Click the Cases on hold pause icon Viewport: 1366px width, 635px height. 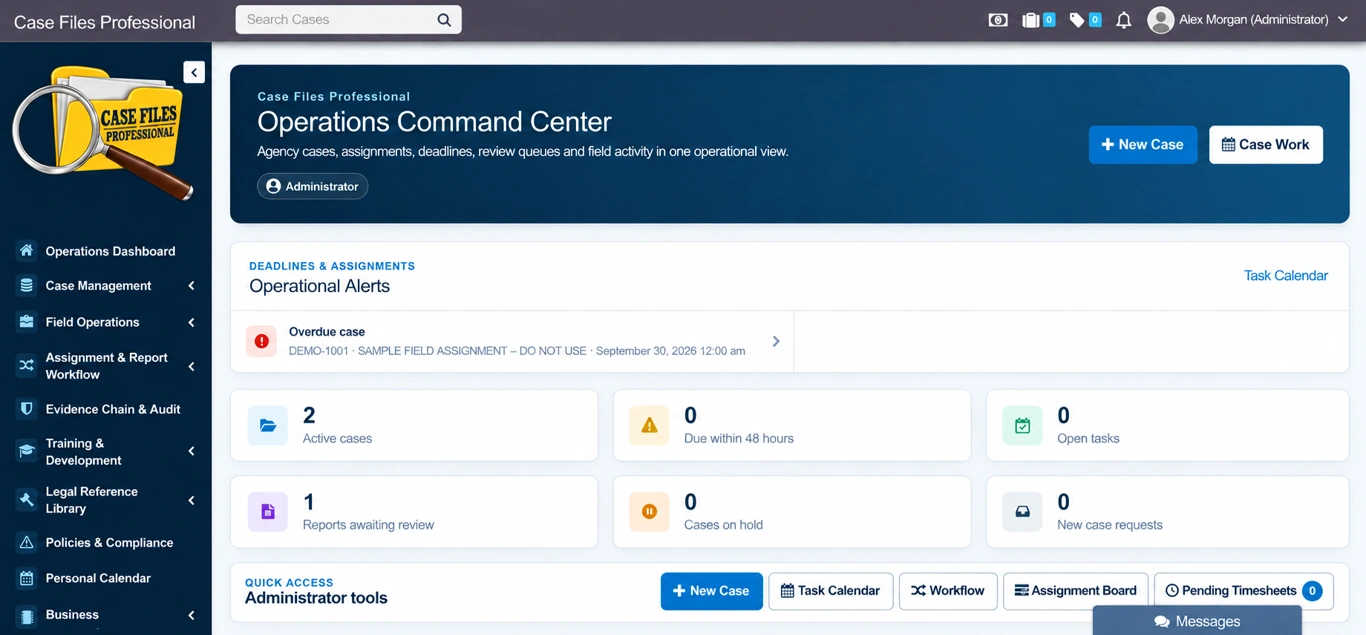[649, 512]
